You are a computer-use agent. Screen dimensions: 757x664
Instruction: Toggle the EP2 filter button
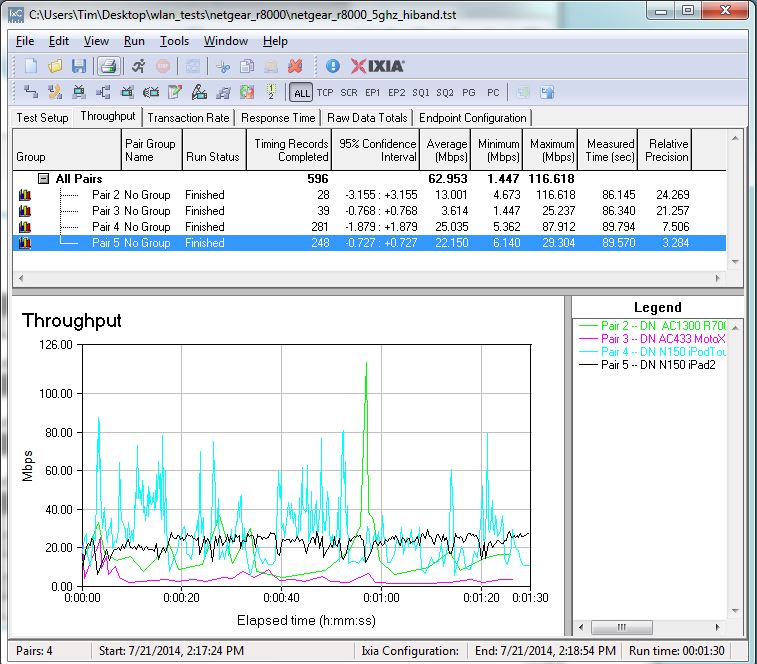[396, 93]
